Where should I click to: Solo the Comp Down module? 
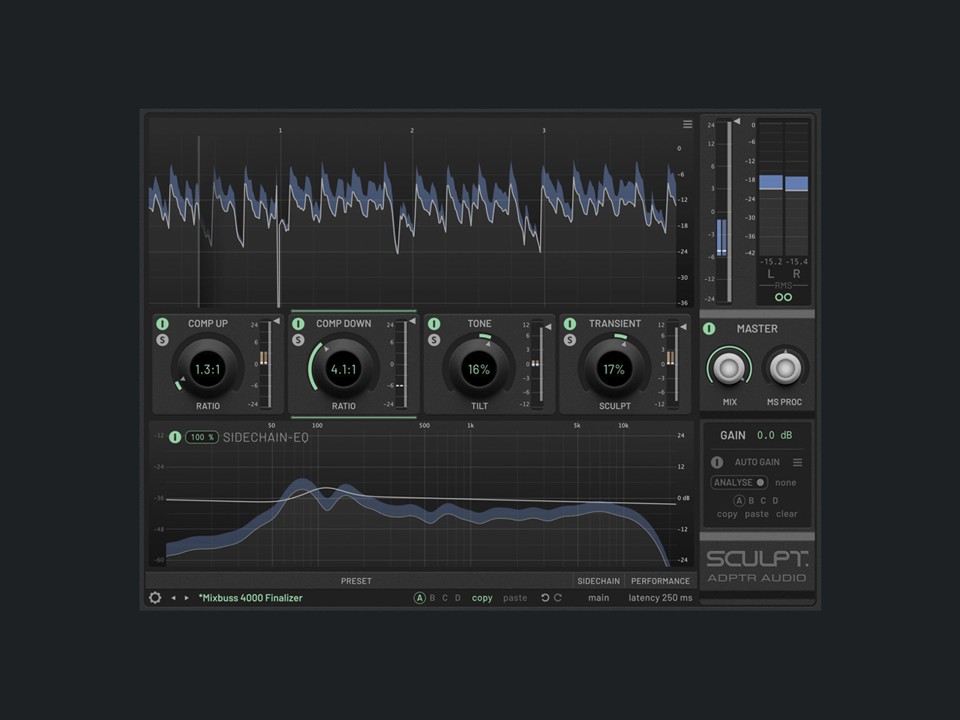298,340
